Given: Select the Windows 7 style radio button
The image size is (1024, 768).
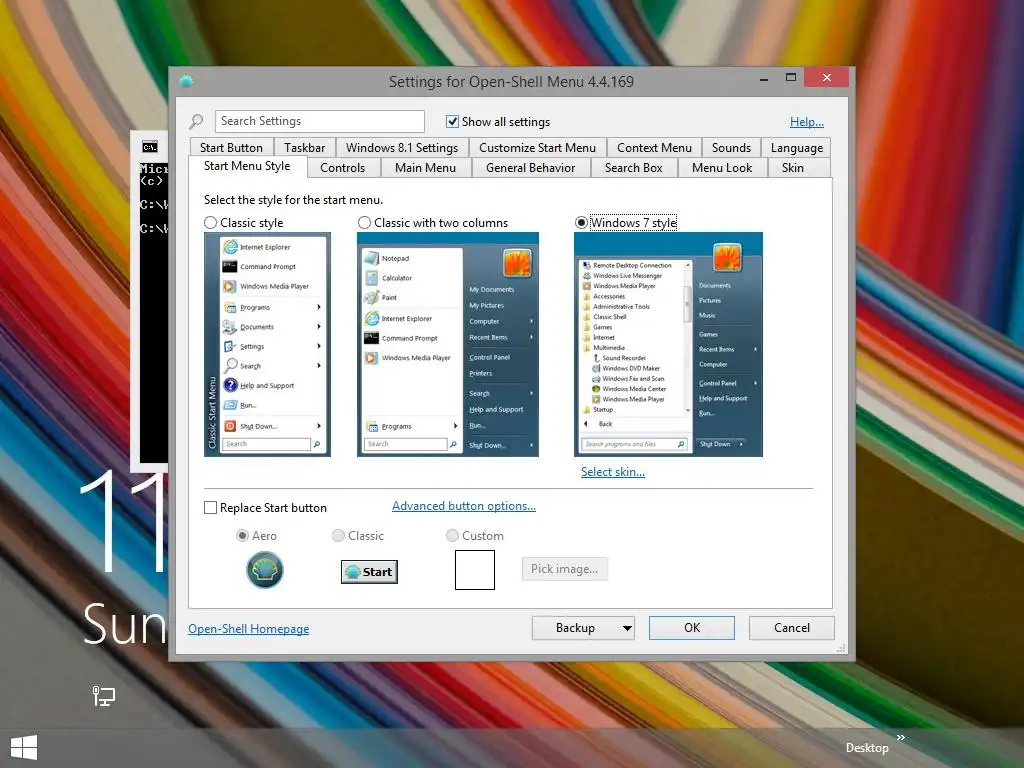Looking at the screenshot, I should pos(581,223).
